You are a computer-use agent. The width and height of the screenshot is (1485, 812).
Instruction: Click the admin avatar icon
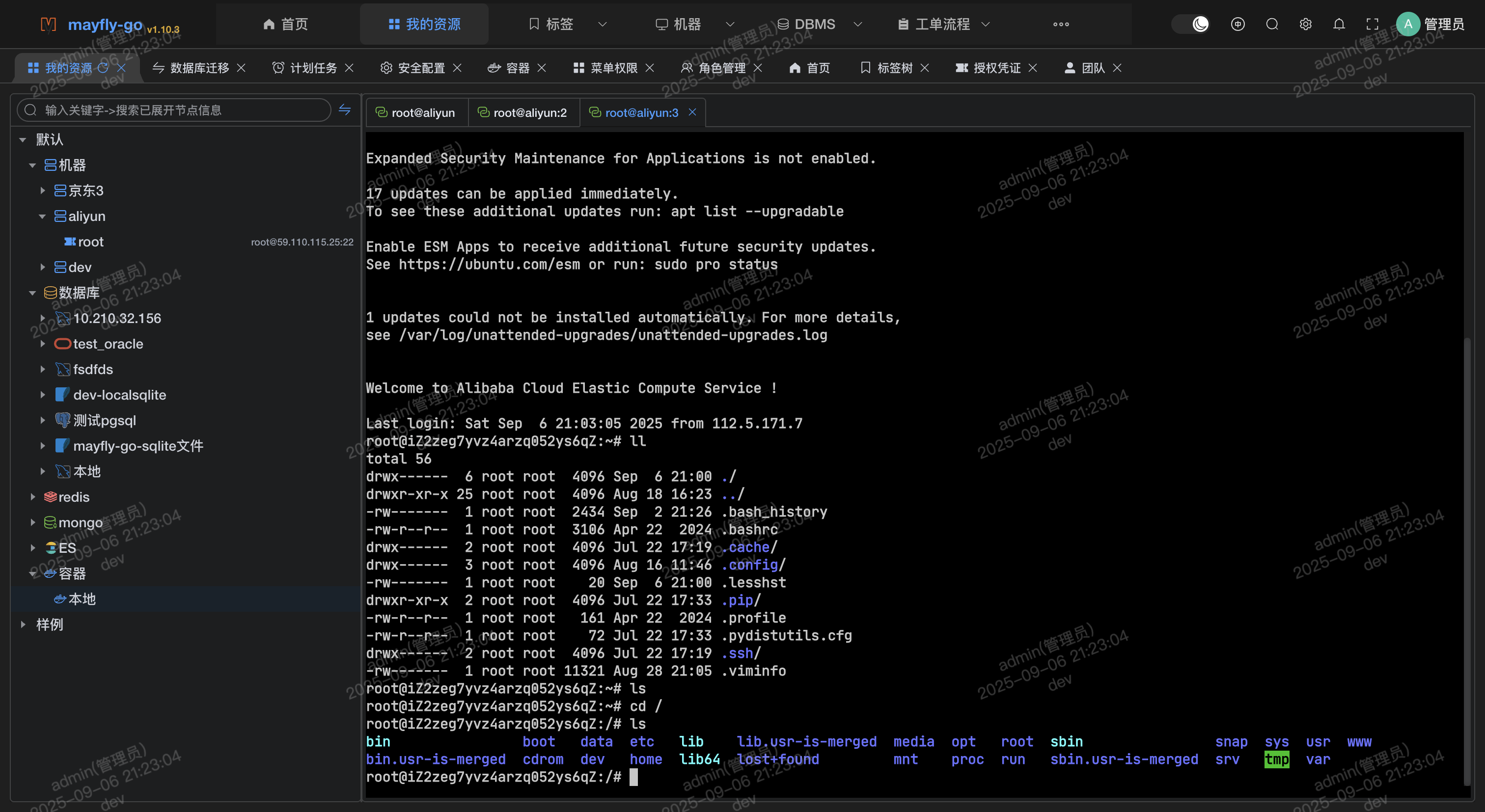coord(1408,24)
